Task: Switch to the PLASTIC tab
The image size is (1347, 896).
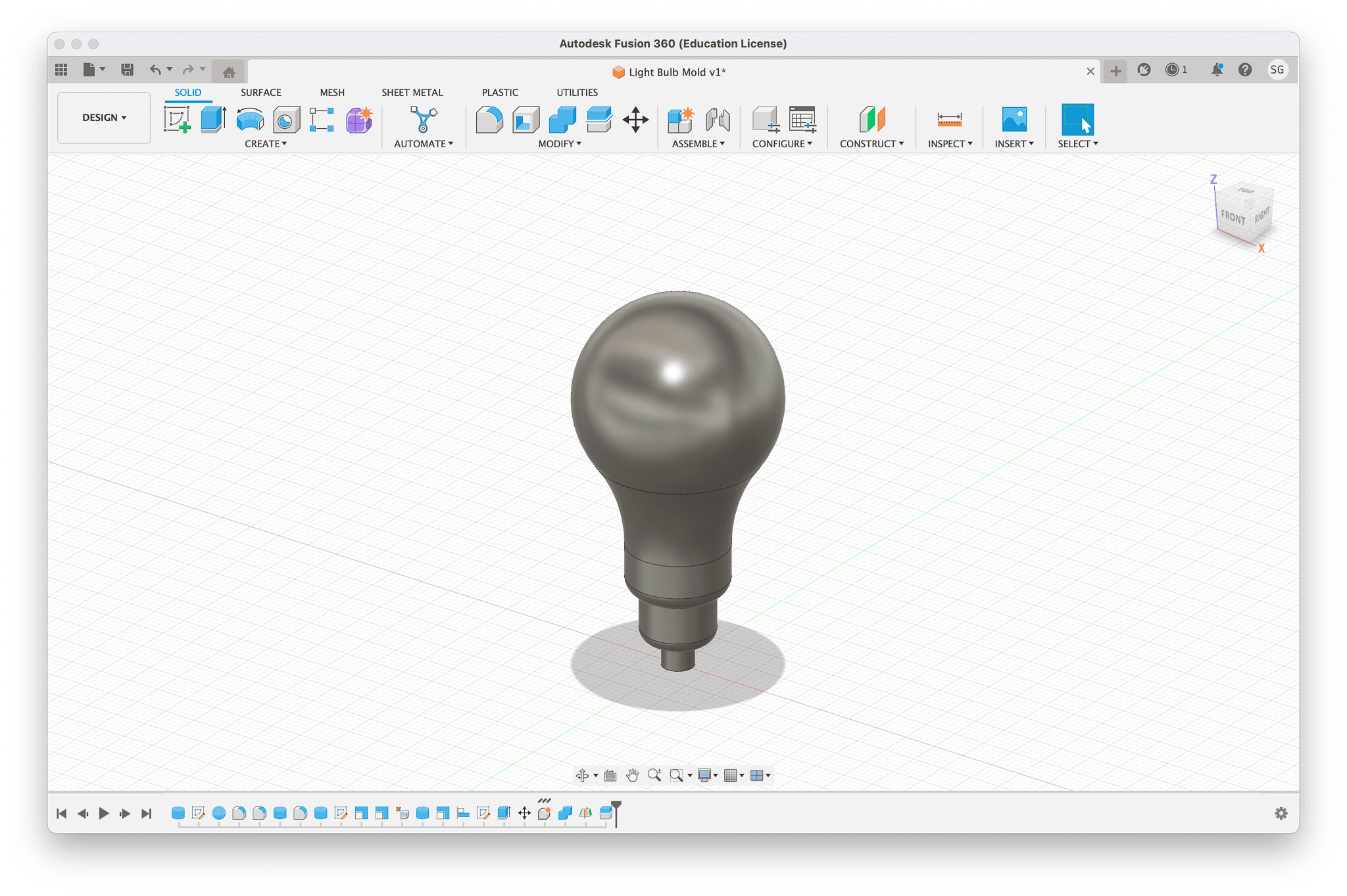Action: coord(500,93)
